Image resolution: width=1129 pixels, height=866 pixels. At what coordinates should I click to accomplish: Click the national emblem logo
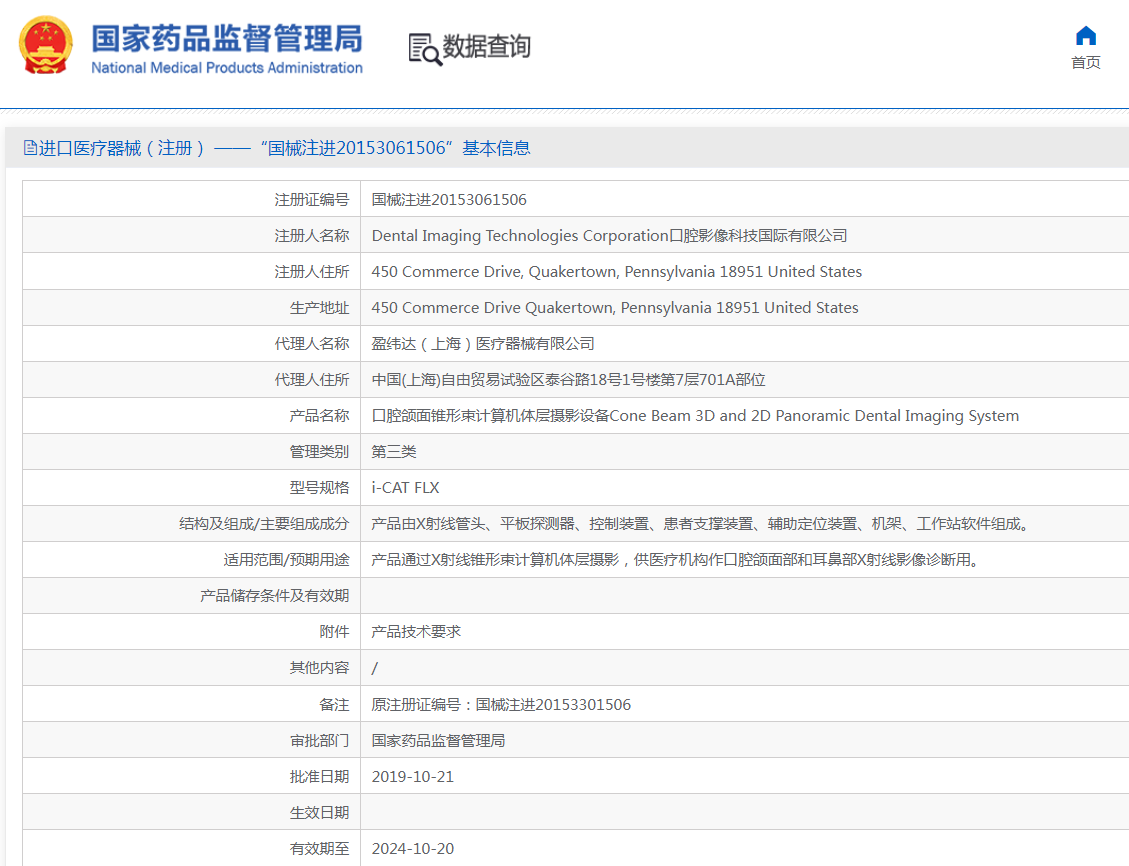(45, 45)
